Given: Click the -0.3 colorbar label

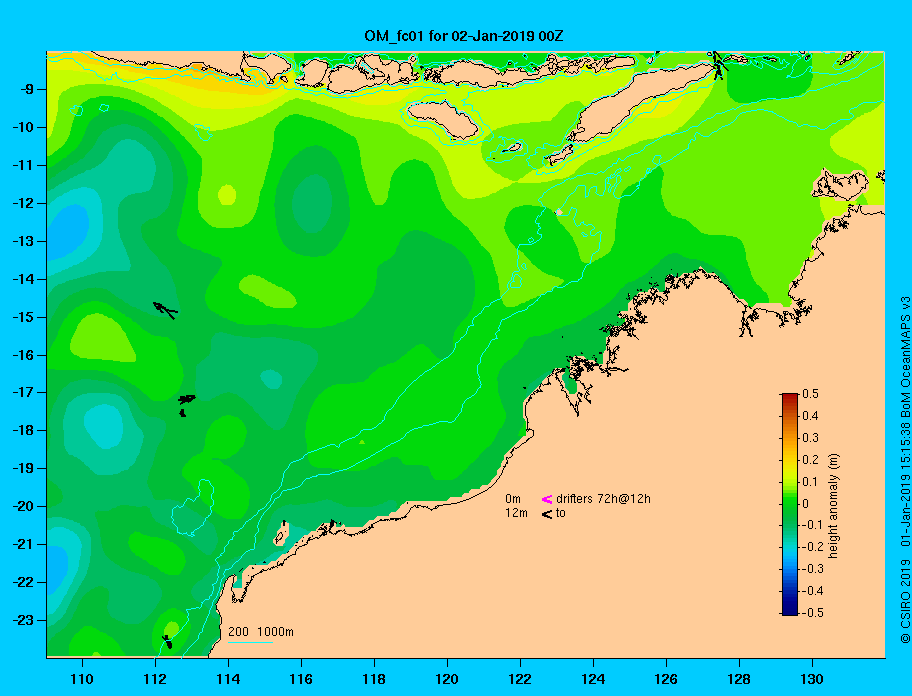Looking at the screenshot, I should tap(813, 569).
